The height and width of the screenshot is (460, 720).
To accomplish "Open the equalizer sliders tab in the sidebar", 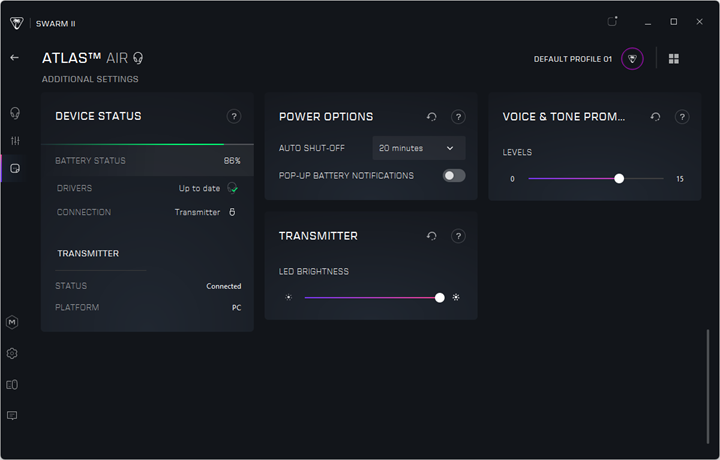I will [14, 141].
